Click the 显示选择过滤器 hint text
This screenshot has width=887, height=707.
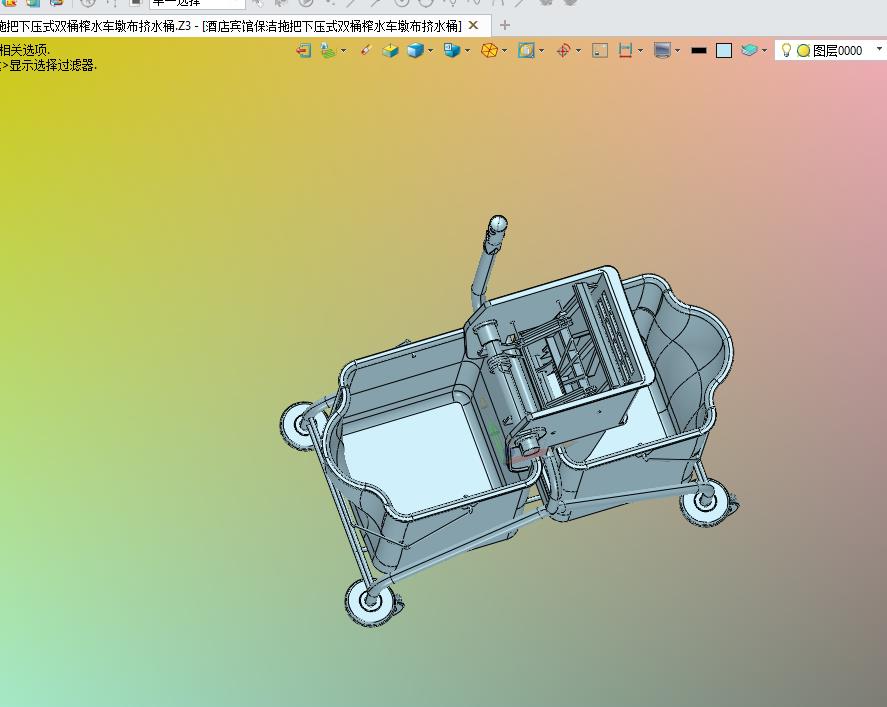tap(53, 66)
